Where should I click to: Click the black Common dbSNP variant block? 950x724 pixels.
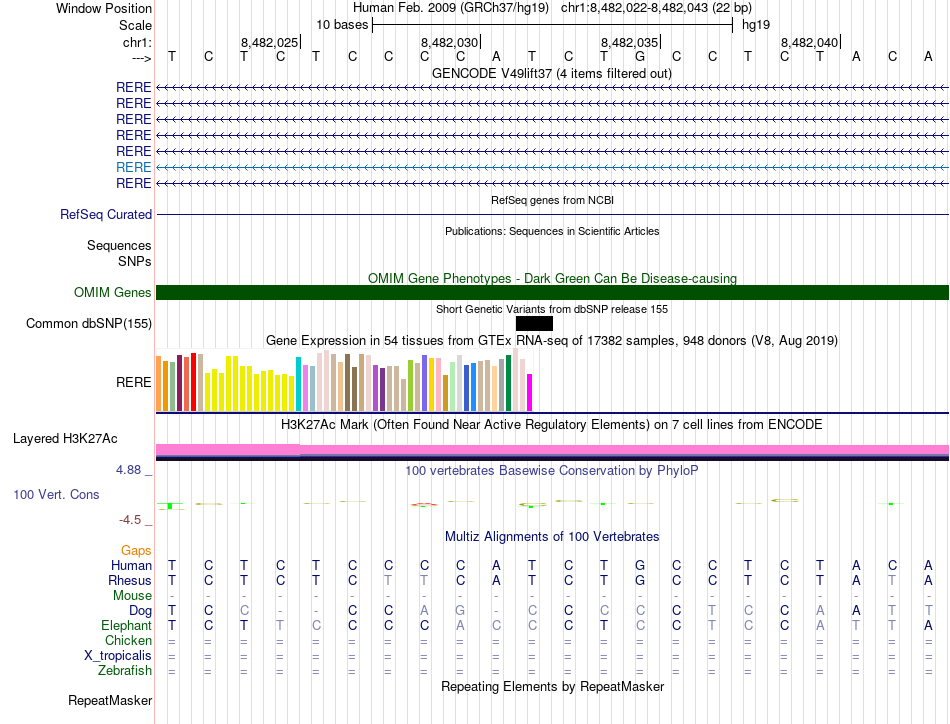[x=534, y=323]
